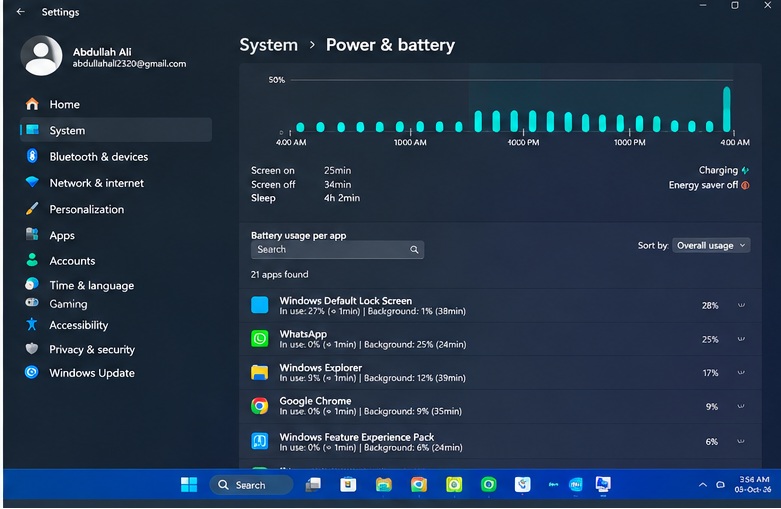Viewport: 781px width, 509px height.
Task: Click the taskbar clock and date
Action: [x=753, y=484]
